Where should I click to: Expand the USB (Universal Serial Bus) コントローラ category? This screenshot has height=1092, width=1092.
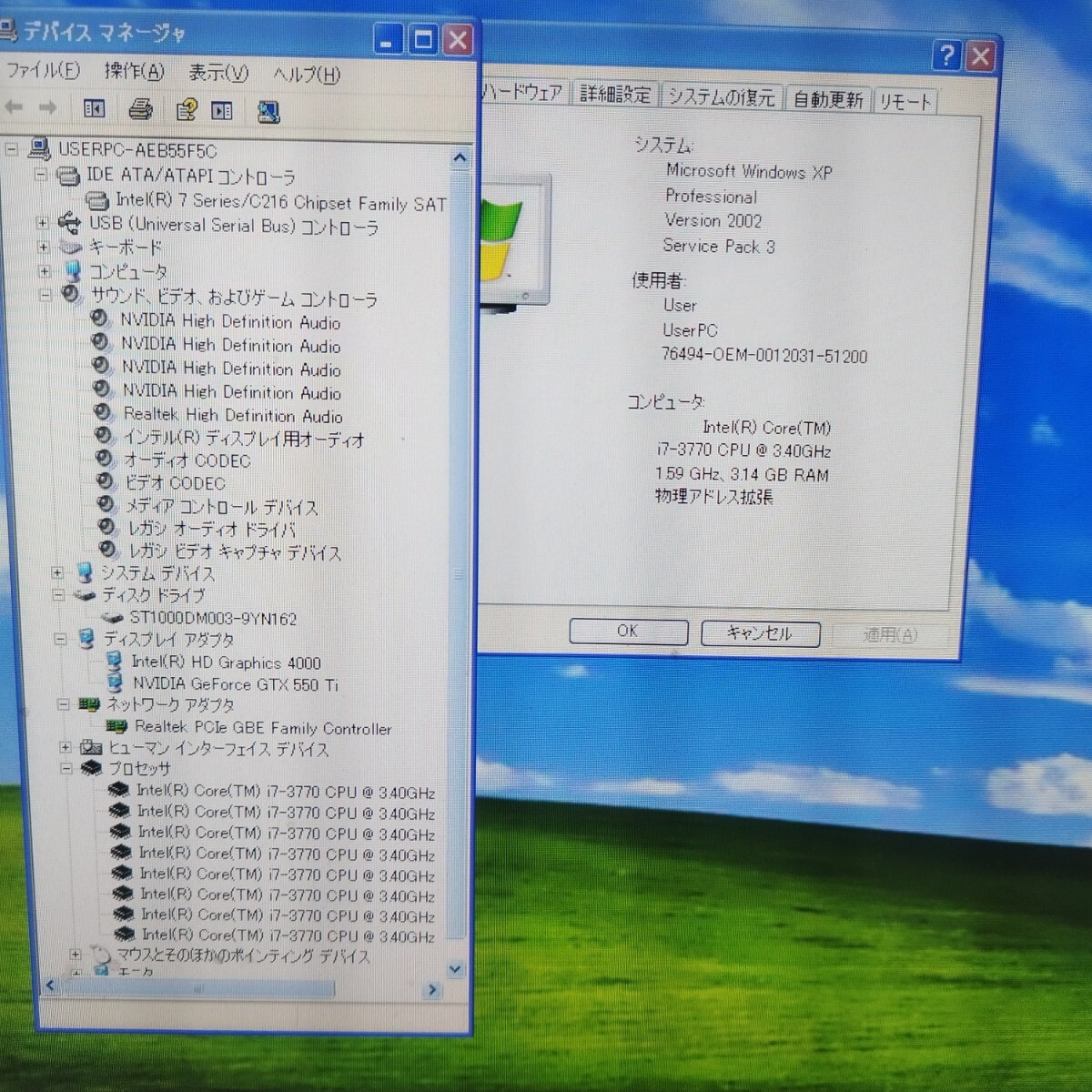tap(42, 222)
